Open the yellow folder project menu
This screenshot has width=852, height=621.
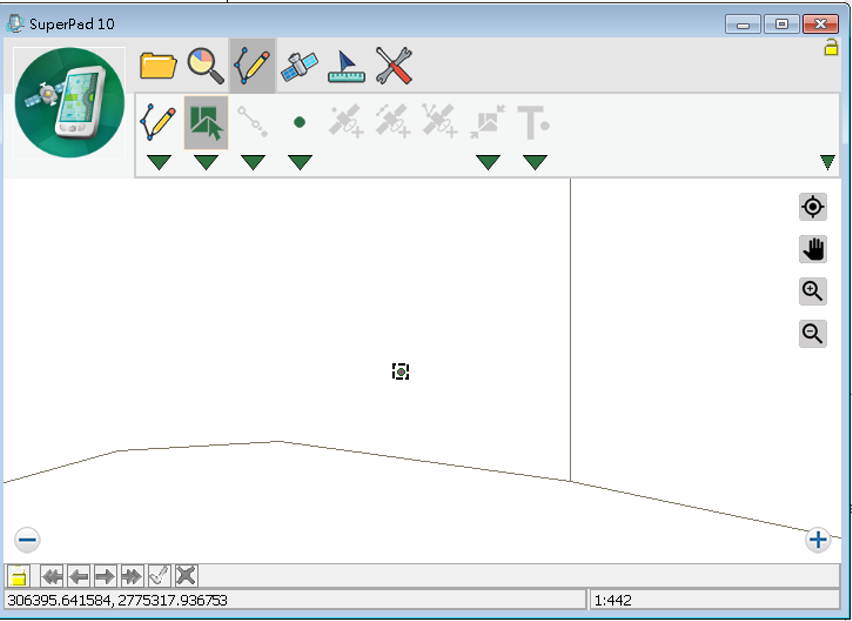(x=158, y=66)
